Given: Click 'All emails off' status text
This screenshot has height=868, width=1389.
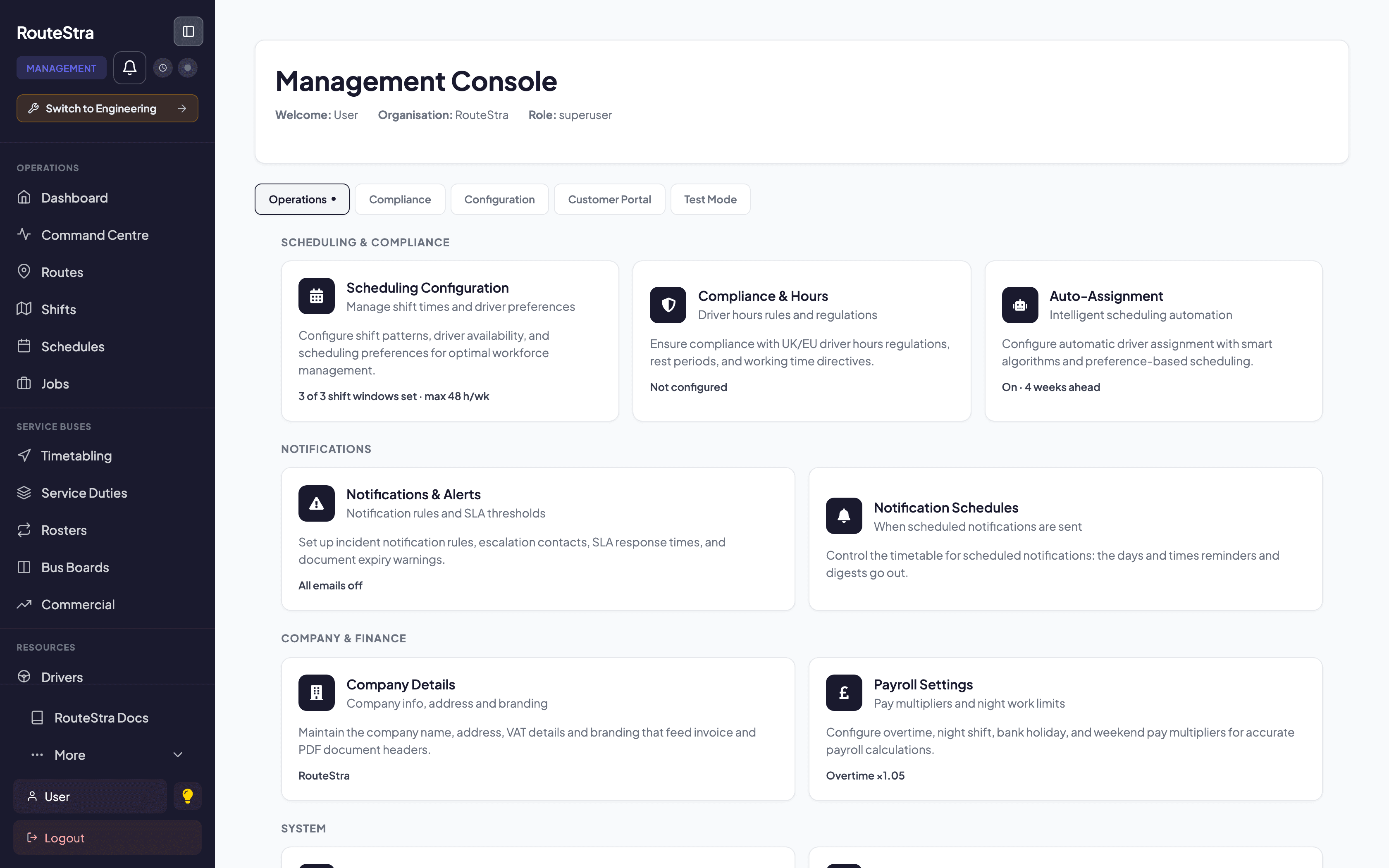Looking at the screenshot, I should (x=330, y=586).
